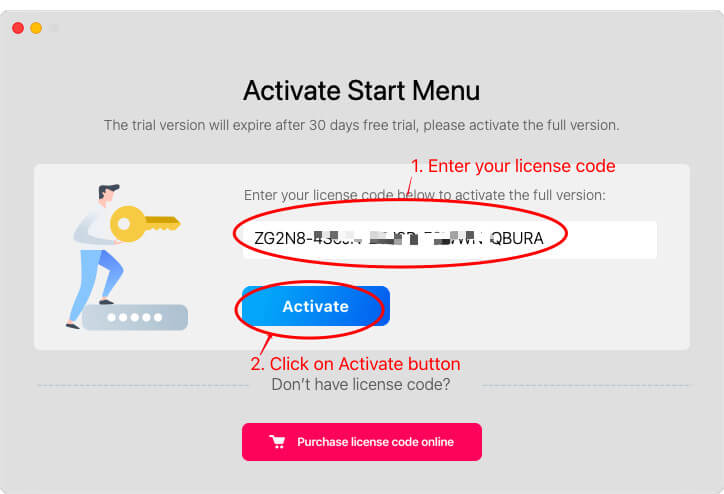Focus the license code input field
Viewport: 724px width, 494px height.
click(x=450, y=240)
